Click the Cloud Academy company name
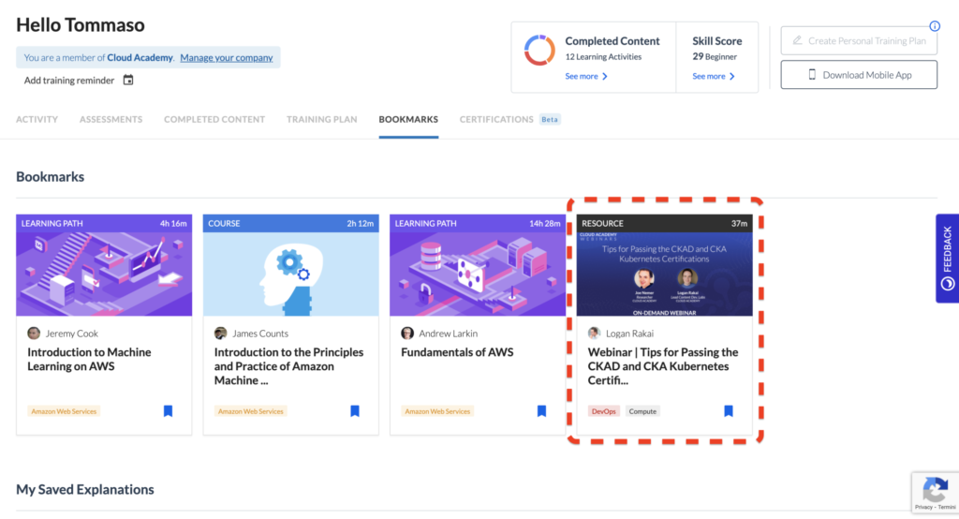 click(140, 57)
